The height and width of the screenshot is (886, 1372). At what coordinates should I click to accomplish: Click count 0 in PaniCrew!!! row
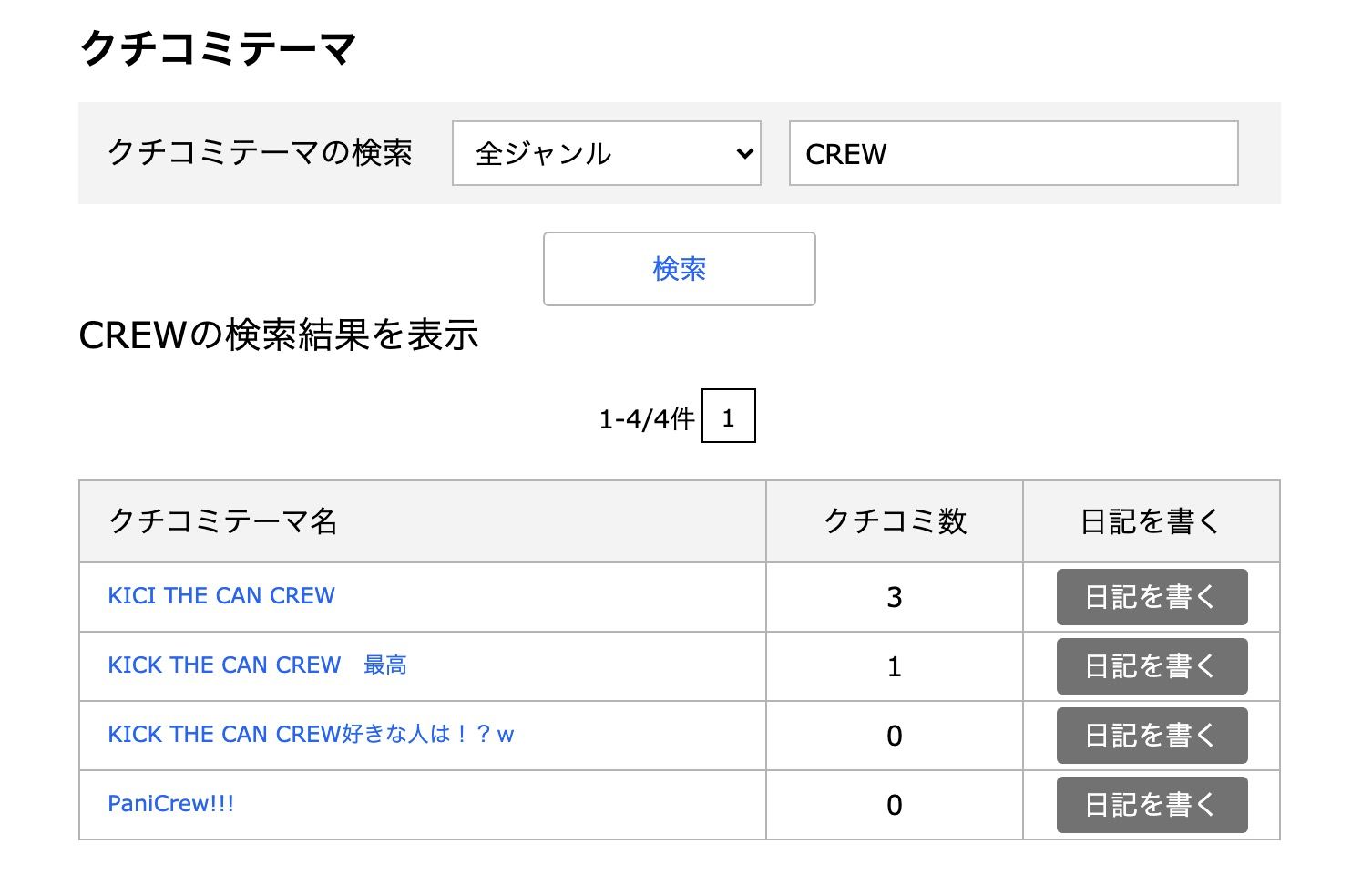coord(895,805)
